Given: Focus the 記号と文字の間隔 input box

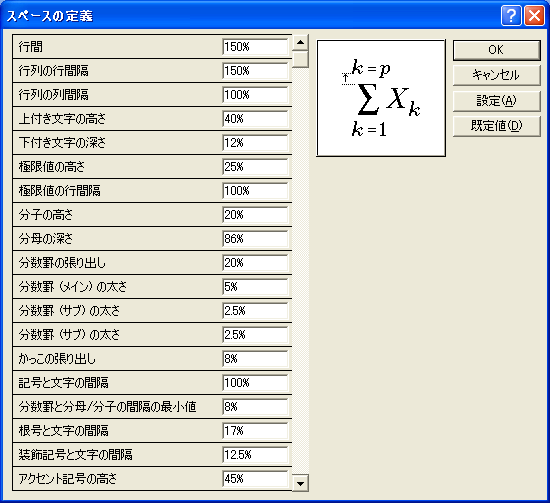Looking at the screenshot, I should pos(255,383).
